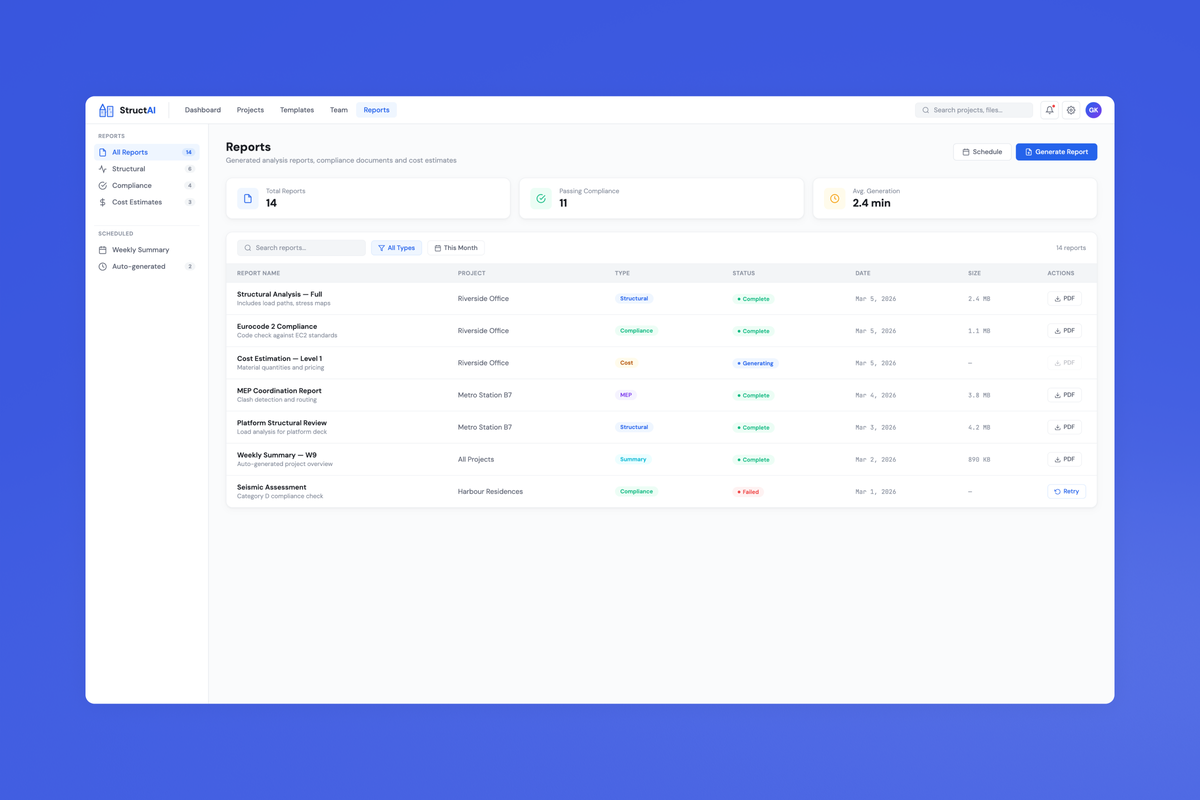Click the Generate Report button

click(x=1056, y=151)
